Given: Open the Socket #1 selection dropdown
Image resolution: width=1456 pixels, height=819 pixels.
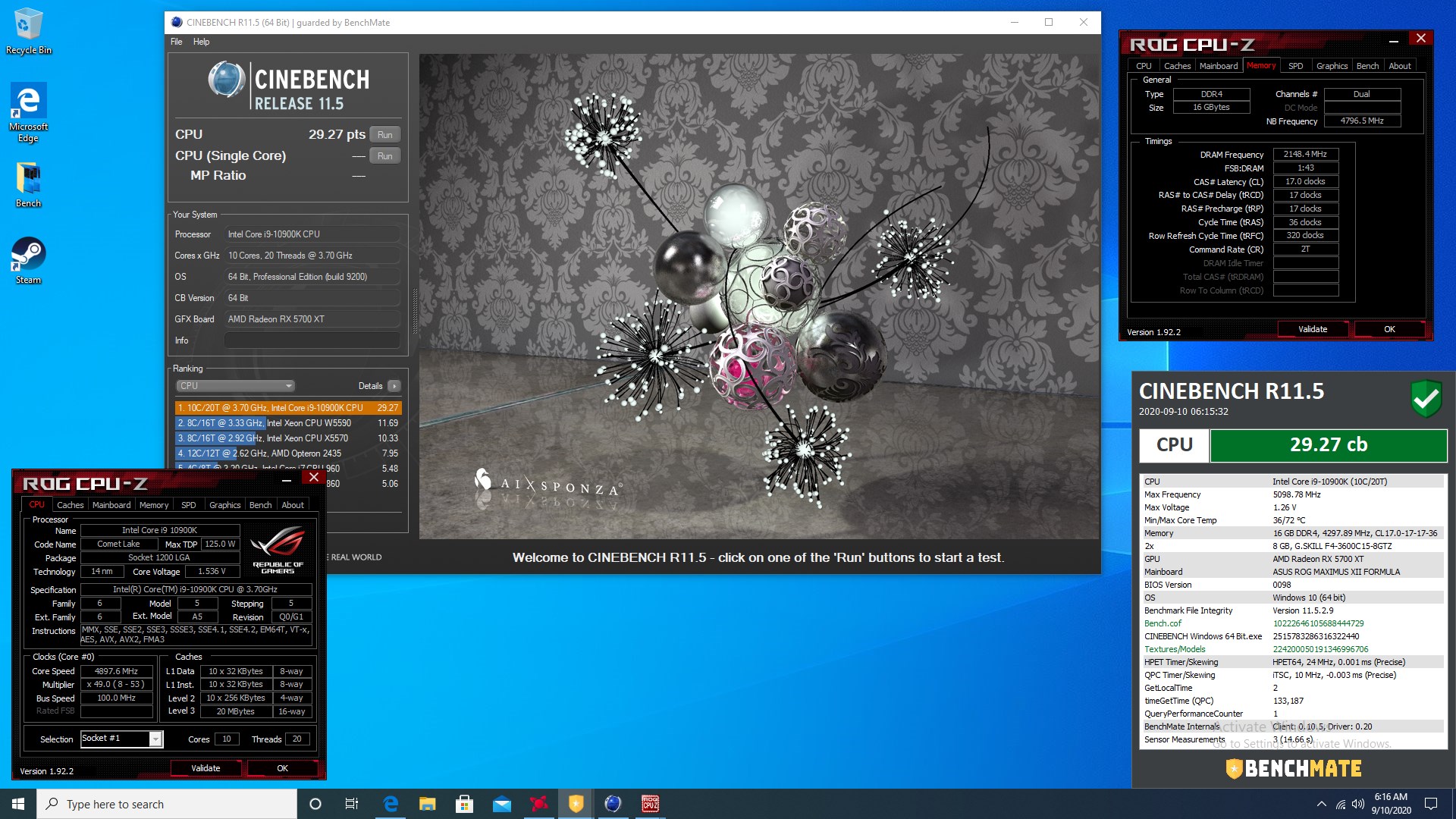Looking at the screenshot, I should point(121,739).
